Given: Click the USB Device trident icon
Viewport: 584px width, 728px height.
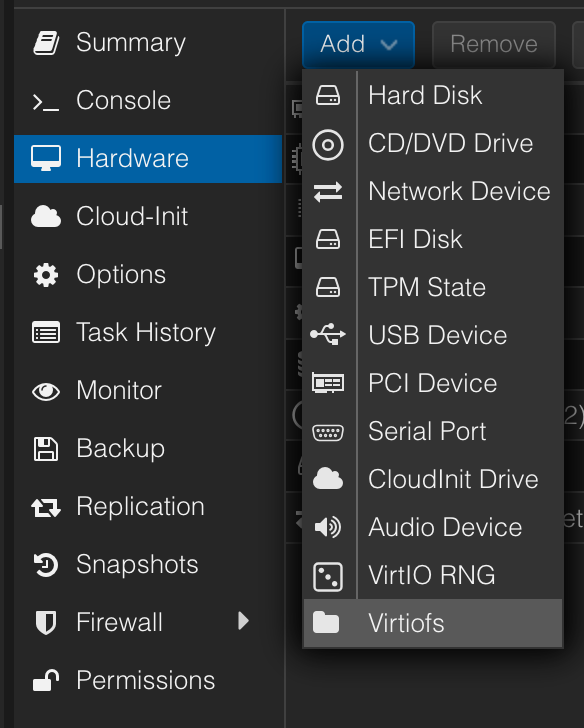Looking at the screenshot, I should coord(328,334).
